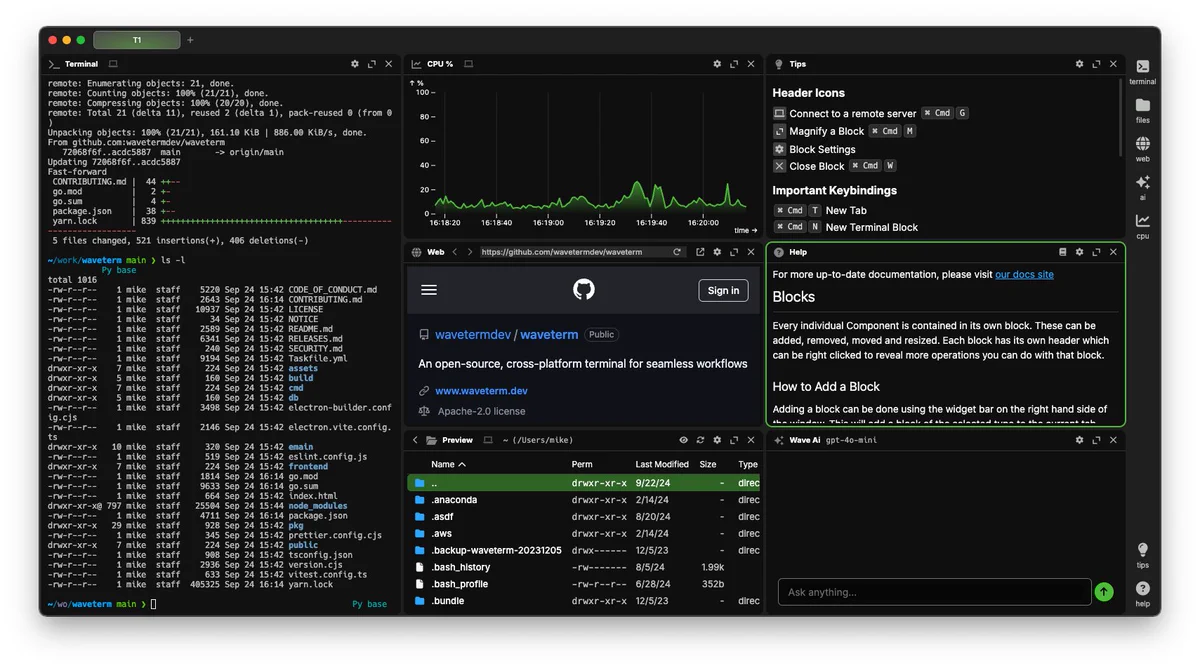Image resolution: width=1200 pixels, height=668 pixels.
Task: Send the Wave AI message
Action: click(x=1103, y=592)
